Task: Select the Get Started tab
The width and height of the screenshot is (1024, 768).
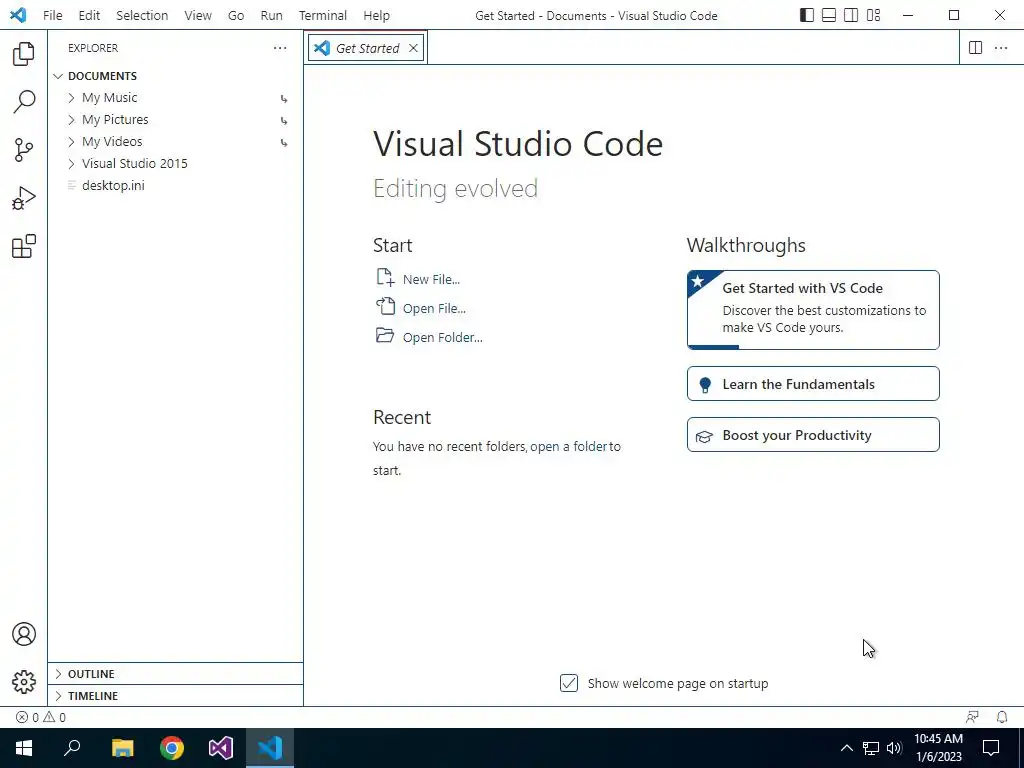Action: pos(367,48)
